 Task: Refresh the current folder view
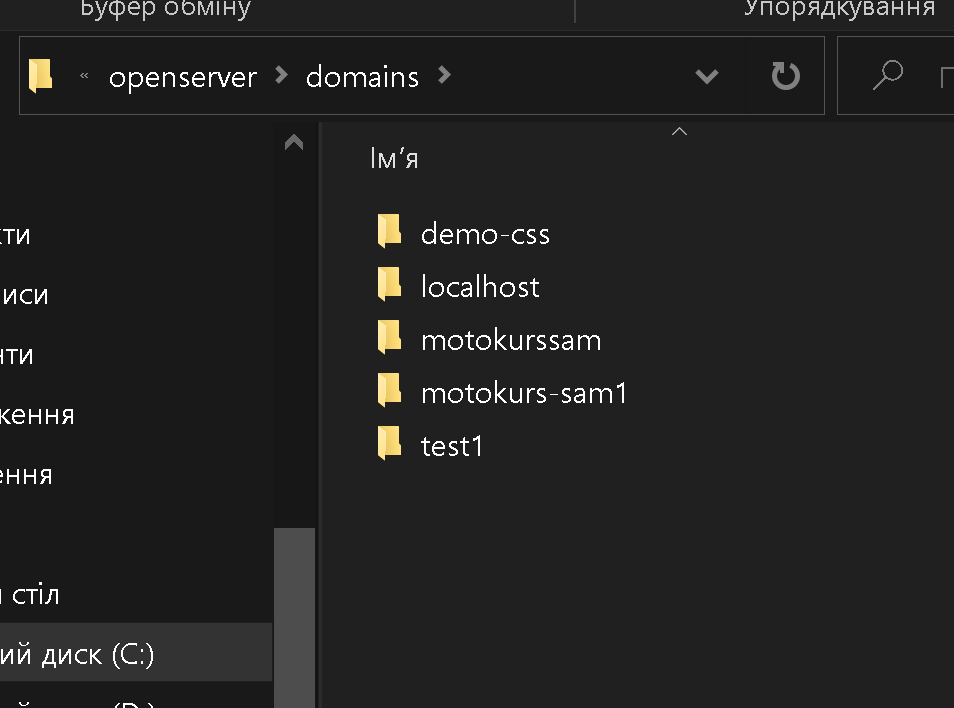(785, 76)
